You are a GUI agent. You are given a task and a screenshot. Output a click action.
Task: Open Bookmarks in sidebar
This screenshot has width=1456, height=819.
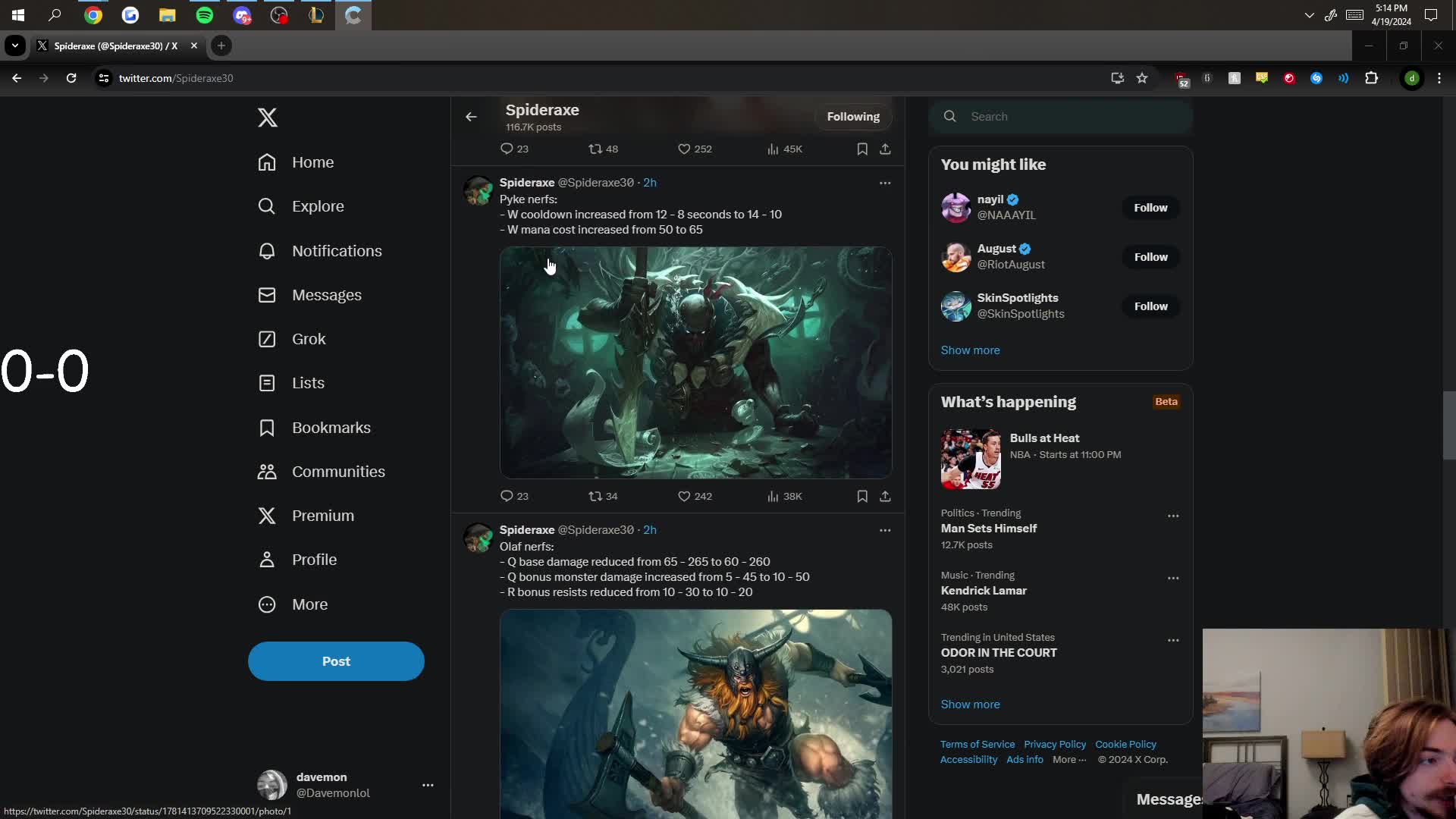click(x=314, y=428)
